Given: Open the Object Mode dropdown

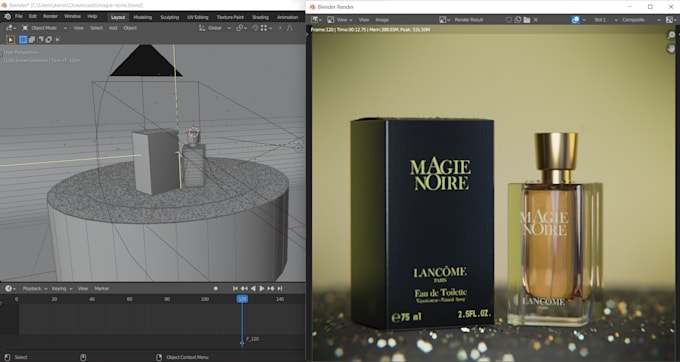Looking at the screenshot, I should [x=44, y=28].
